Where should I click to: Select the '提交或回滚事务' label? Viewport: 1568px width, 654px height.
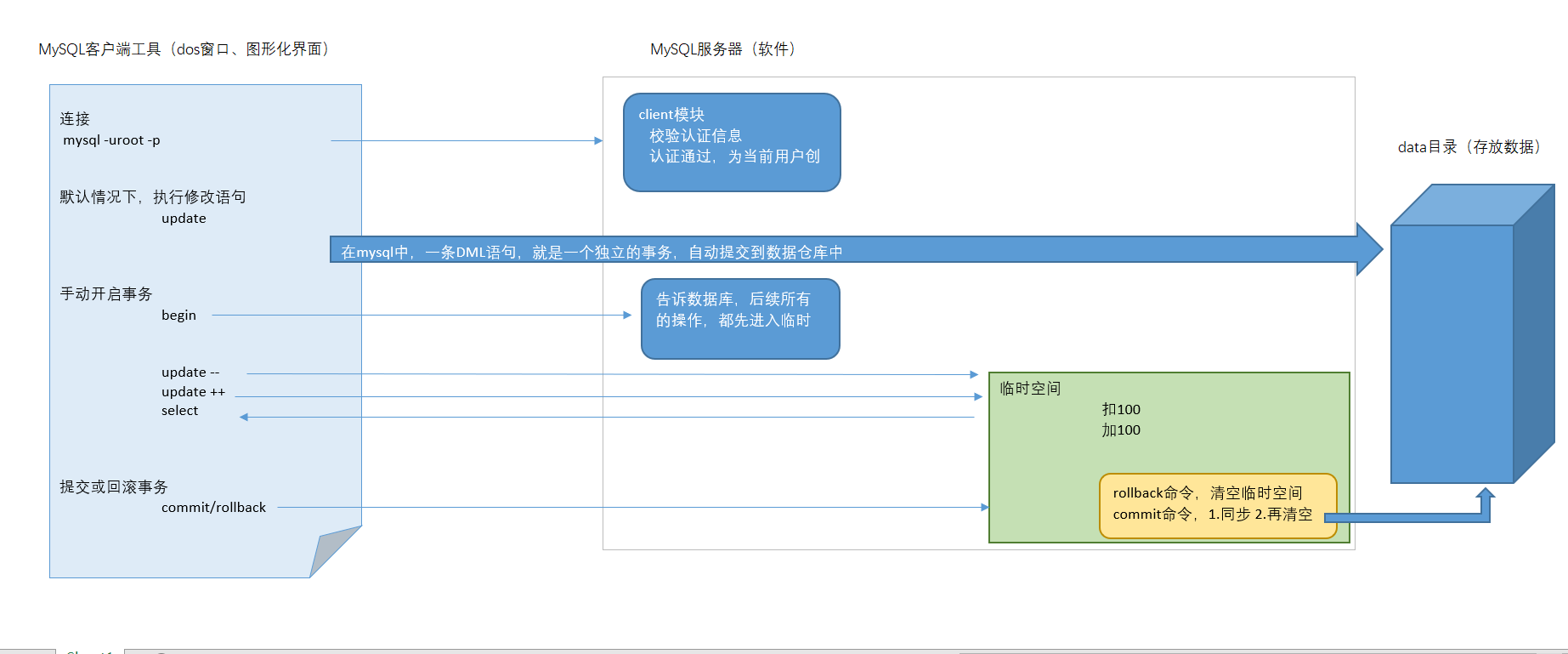pos(114,487)
